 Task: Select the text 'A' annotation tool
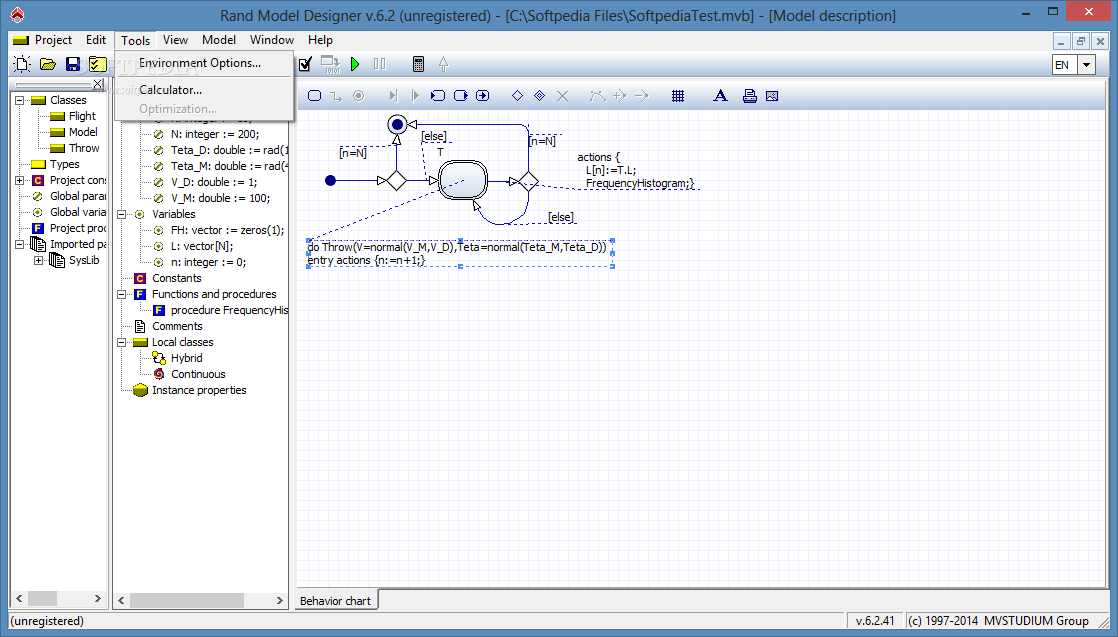click(721, 96)
